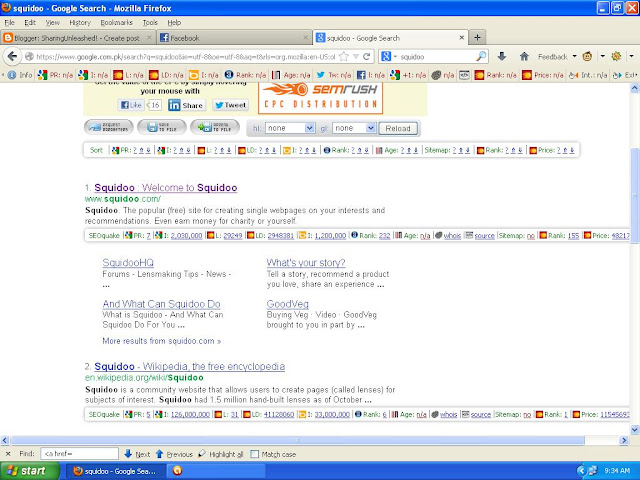This screenshot has height=480, width=640.
Task: Open SEOquake Info in the toolbar
Action: 20,75
